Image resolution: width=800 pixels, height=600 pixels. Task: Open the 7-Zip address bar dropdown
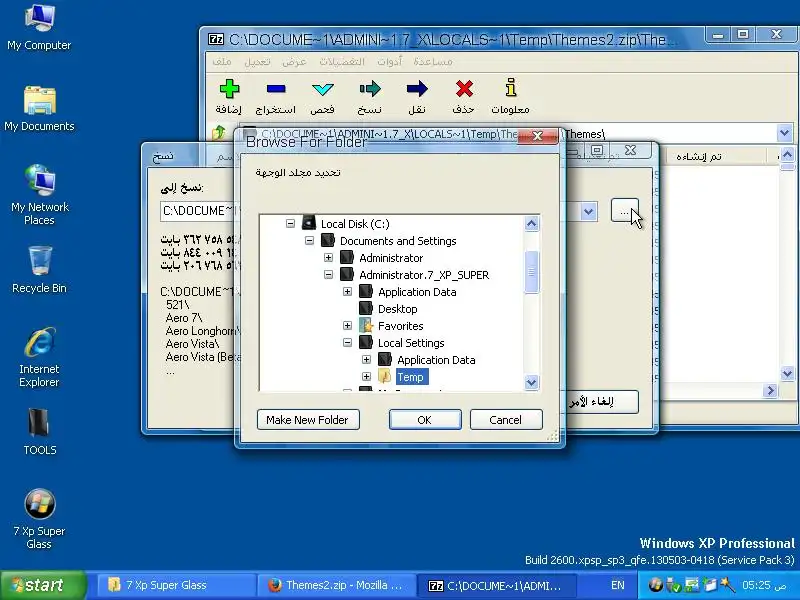pos(784,133)
